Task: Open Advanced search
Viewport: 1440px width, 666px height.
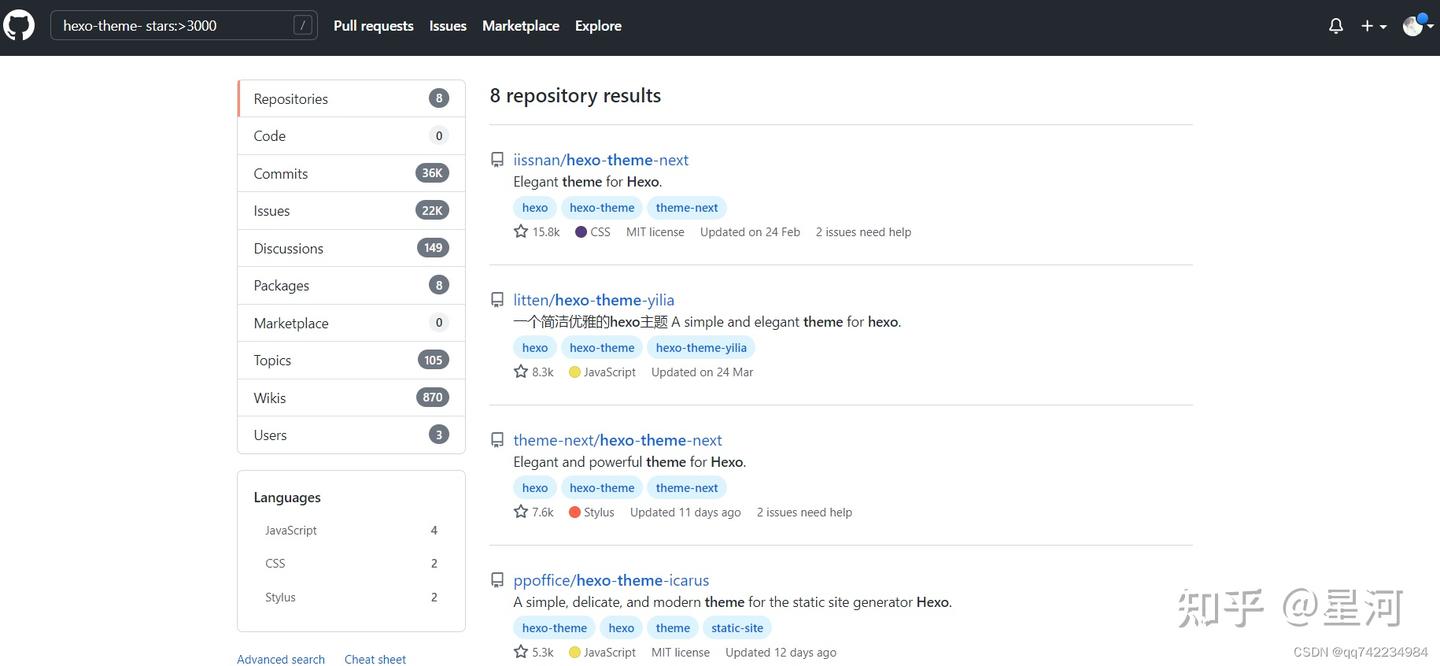Action: tap(280, 658)
